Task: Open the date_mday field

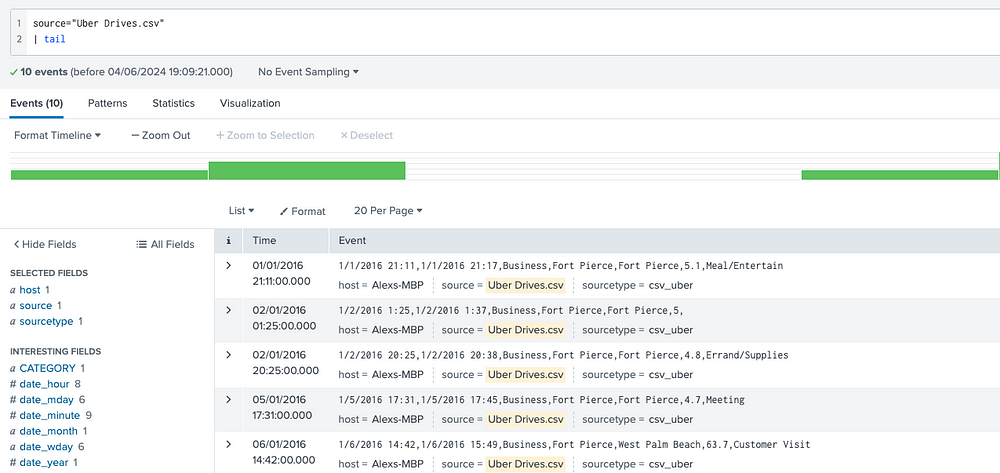Action: pyautogui.click(x=48, y=400)
